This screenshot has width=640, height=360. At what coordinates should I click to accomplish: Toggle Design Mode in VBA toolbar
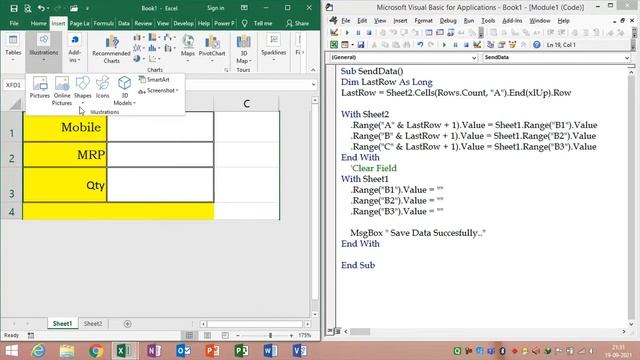[477, 44]
